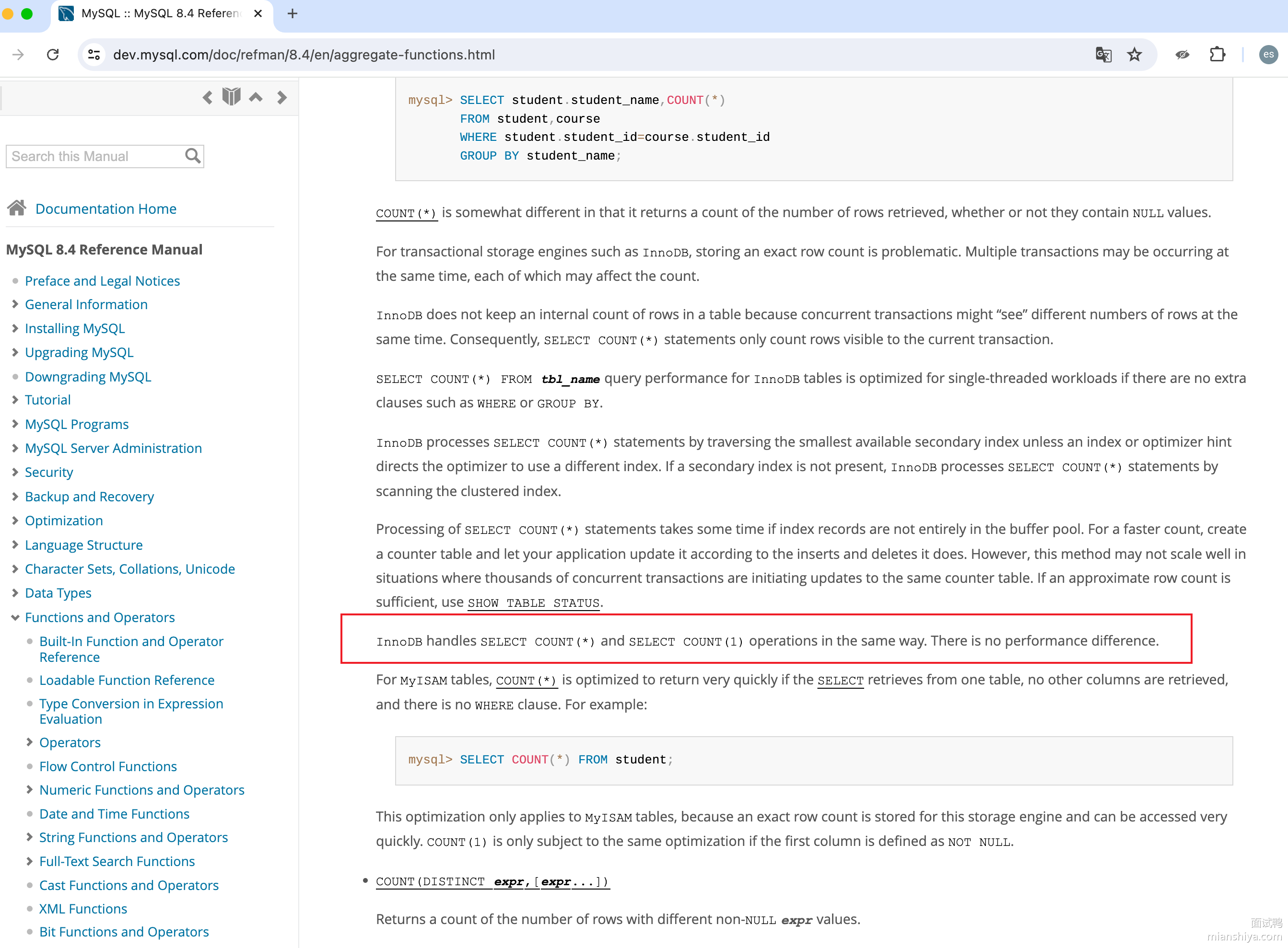This screenshot has width=1288, height=948.
Task: Collapse Functions and Operators section
Action: pyautogui.click(x=15, y=617)
